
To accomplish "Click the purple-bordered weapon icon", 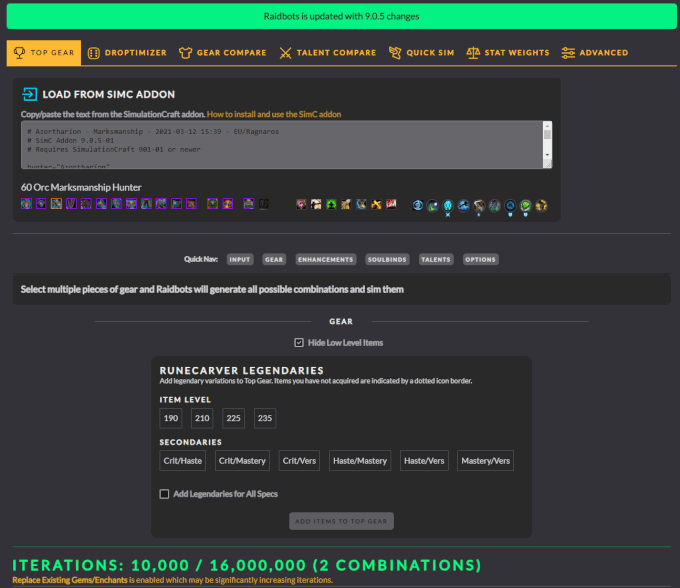I will pyautogui.click(x=248, y=204).
